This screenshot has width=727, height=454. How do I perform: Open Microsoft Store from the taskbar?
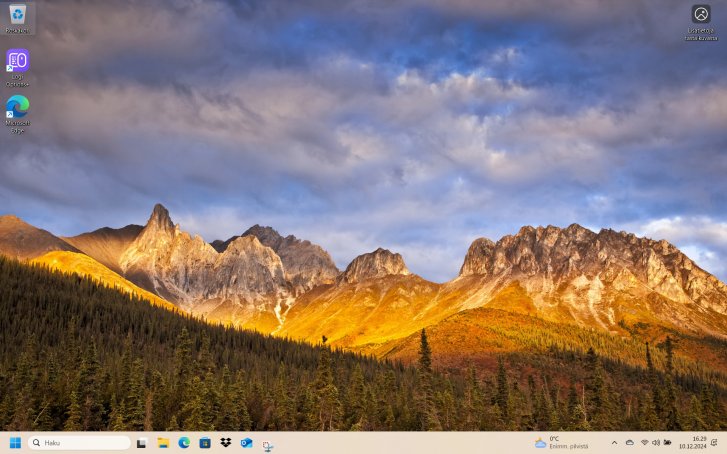205,442
